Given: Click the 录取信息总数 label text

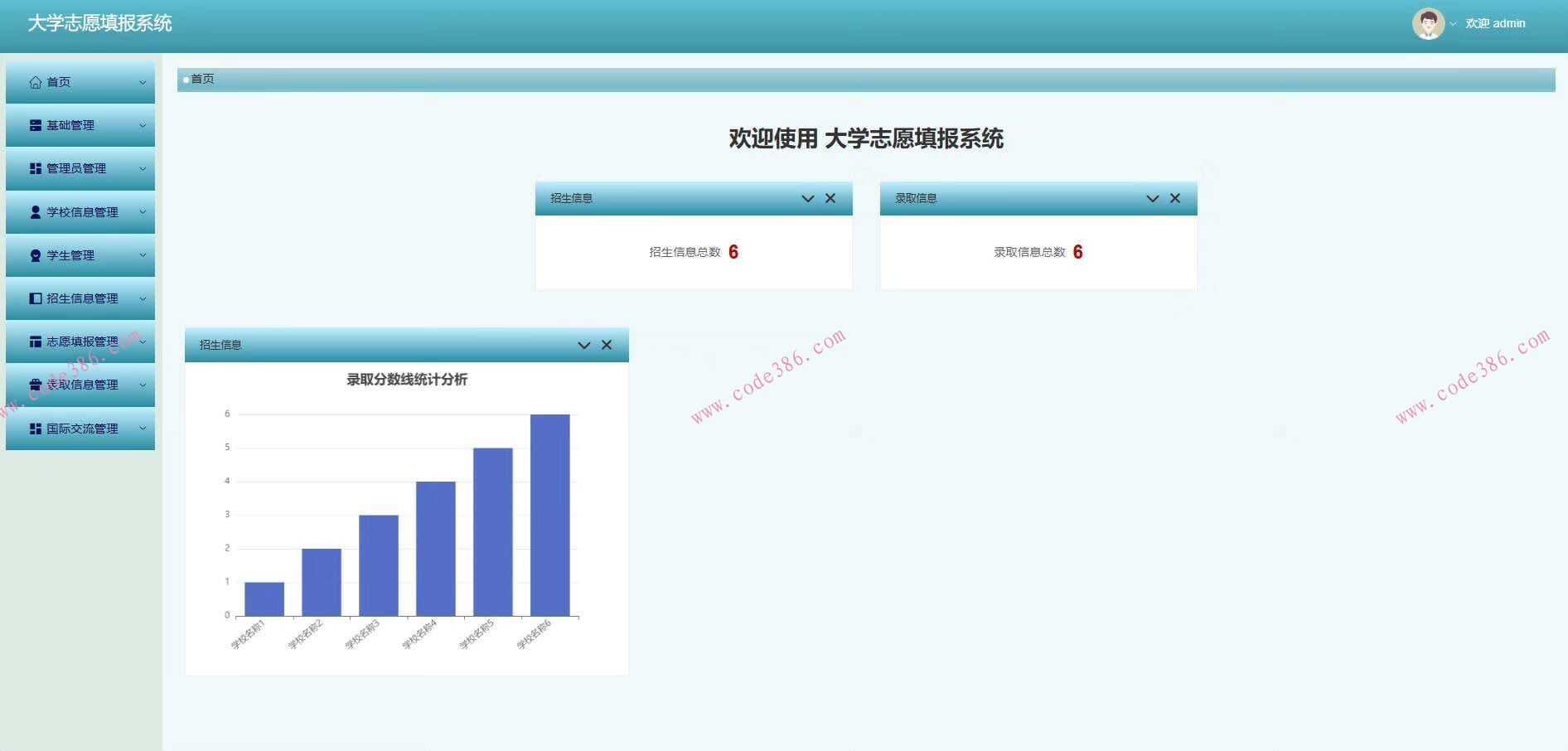Looking at the screenshot, I should [1030, 252].
